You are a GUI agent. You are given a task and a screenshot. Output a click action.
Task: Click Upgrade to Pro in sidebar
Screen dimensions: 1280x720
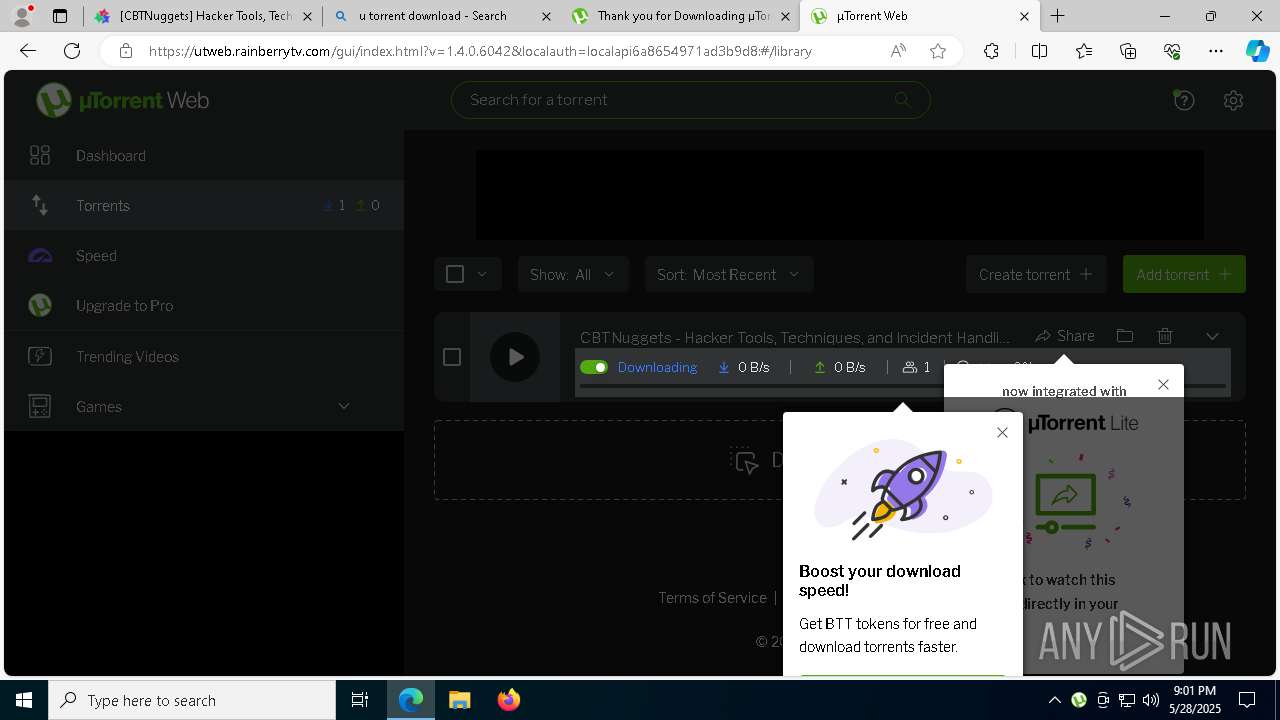204,305
